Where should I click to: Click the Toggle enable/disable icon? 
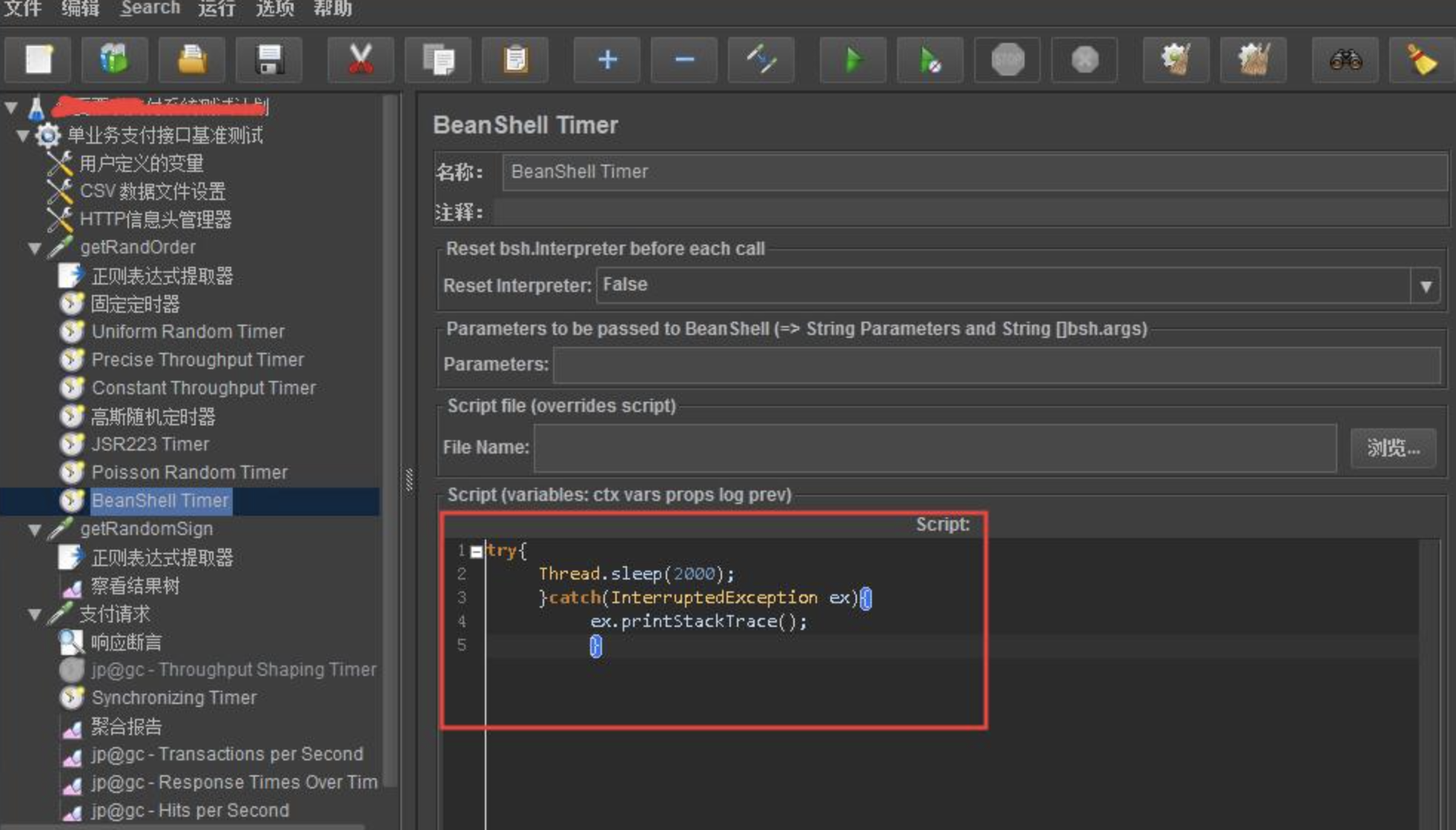[761, 59]
